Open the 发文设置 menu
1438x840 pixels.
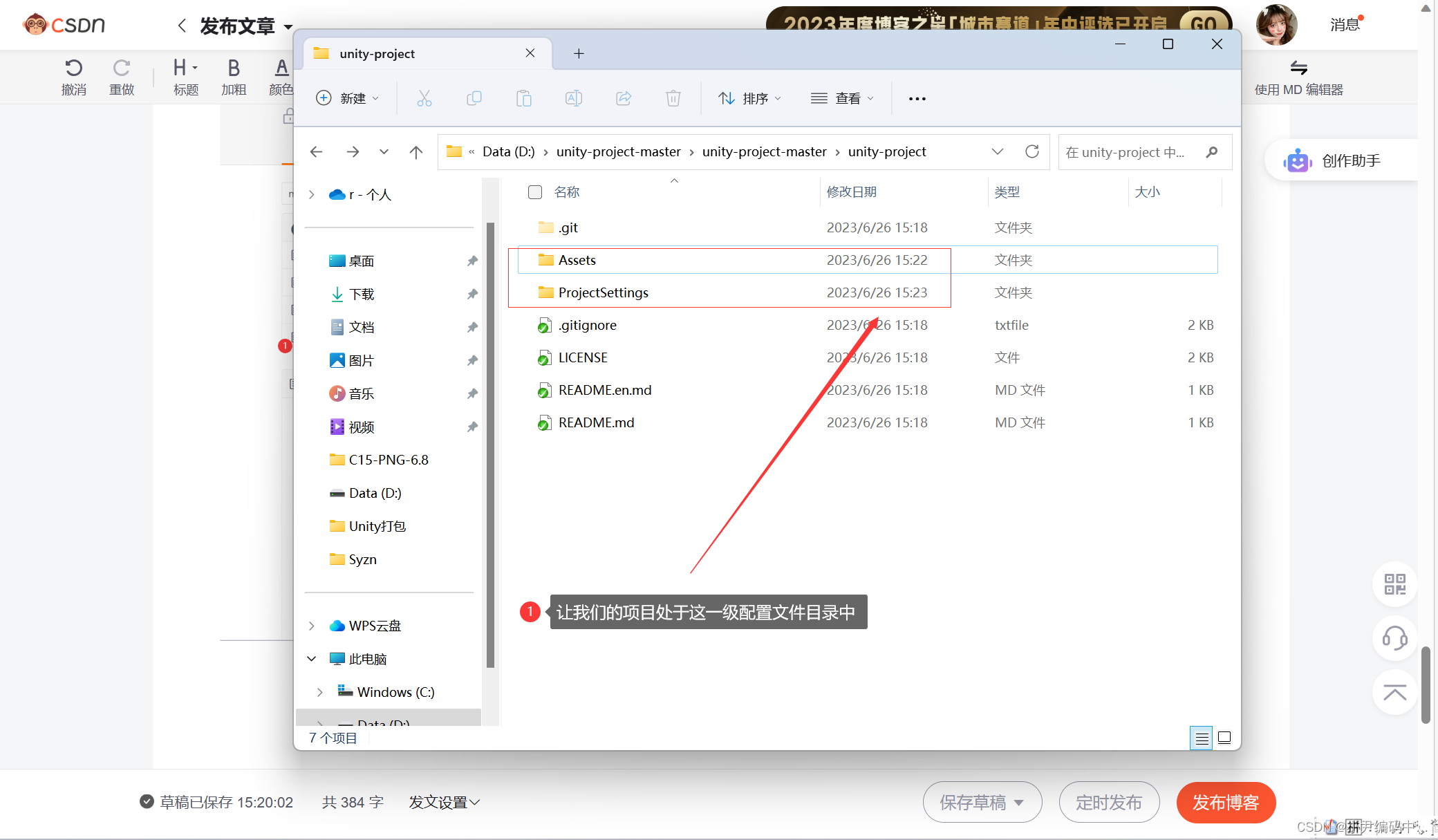[x=443, y=802]
